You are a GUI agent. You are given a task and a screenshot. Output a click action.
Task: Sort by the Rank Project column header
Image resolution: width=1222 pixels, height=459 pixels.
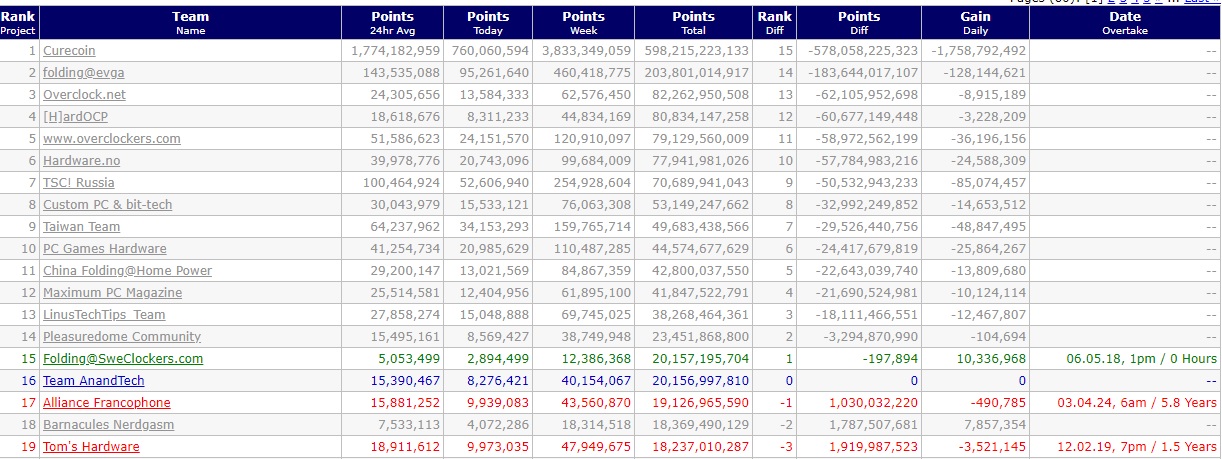(x=18, y=23)
